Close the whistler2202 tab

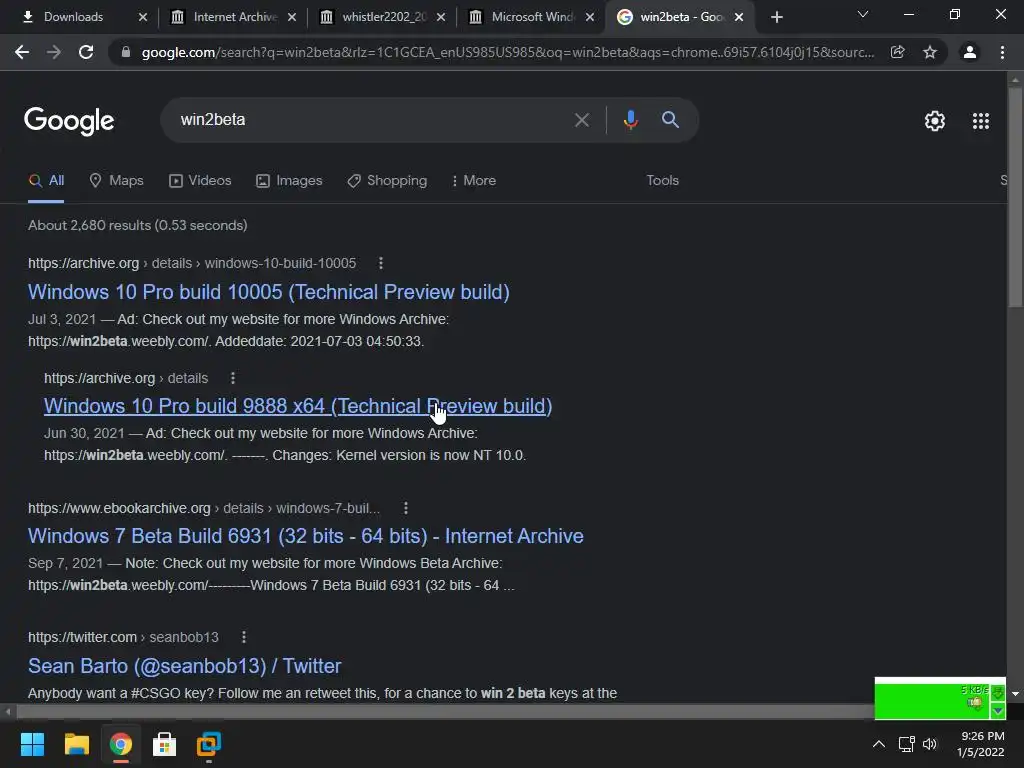(x=441, y=17)
